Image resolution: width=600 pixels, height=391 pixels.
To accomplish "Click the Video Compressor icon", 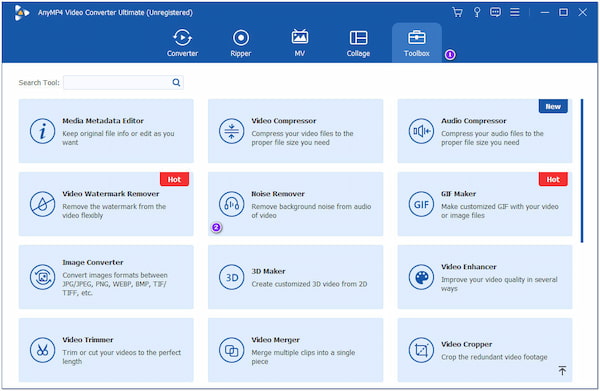I will click(x=232, y=131).
